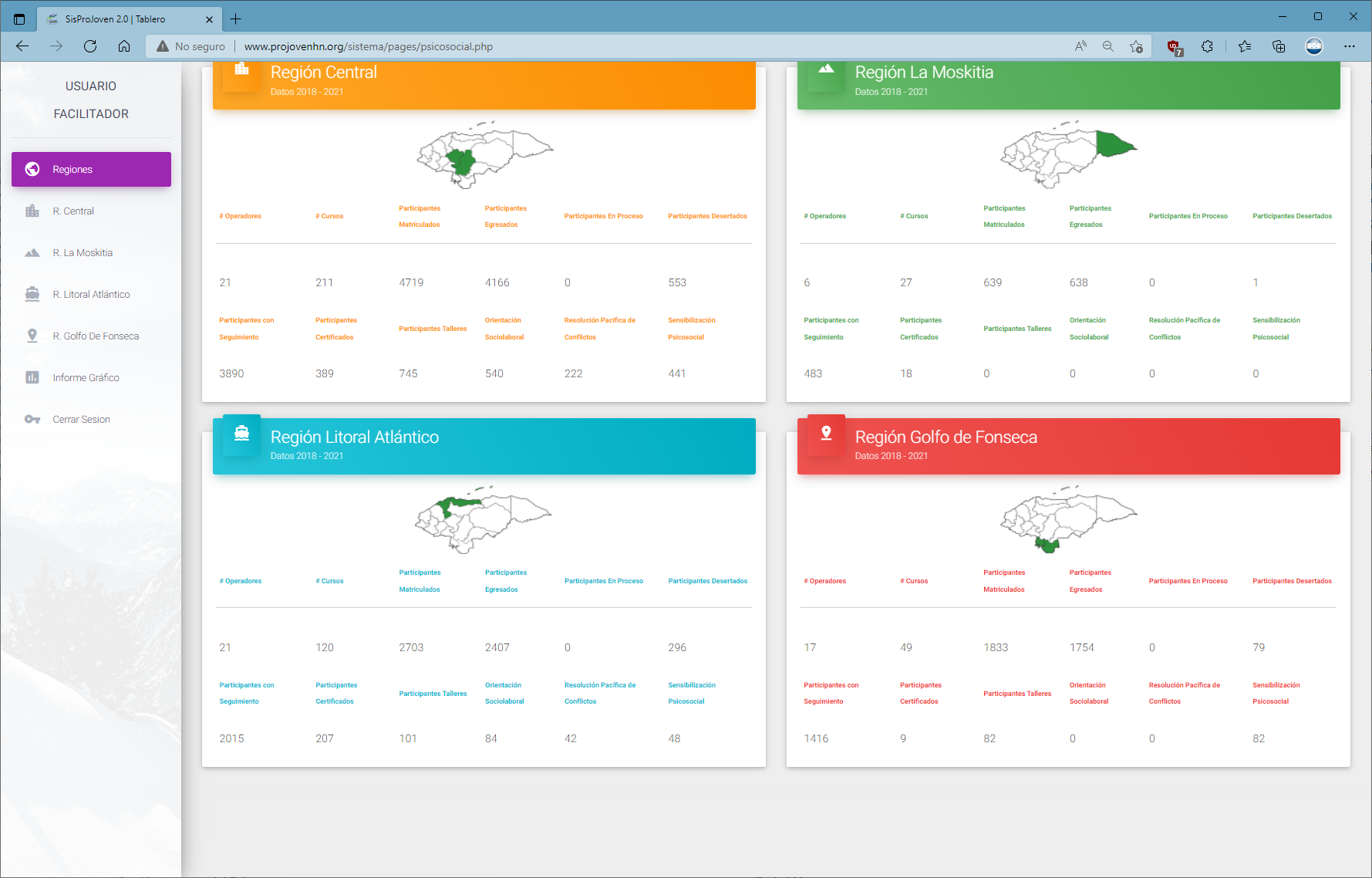Click the mountain icon beside R. La Moskitia
This screenshot has height=878, width=1372.
32,252
